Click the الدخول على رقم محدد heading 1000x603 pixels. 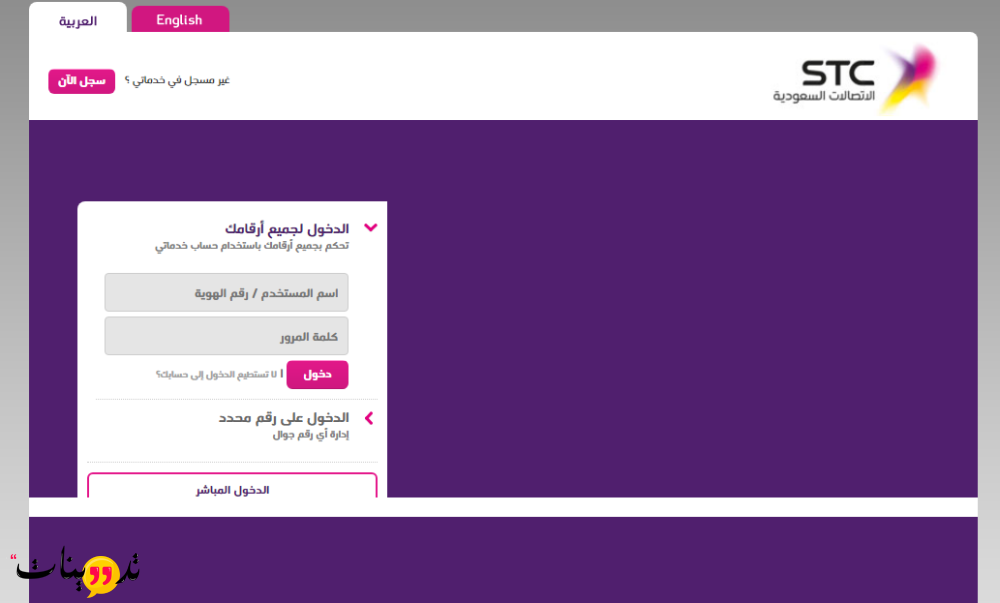pos(284,417)
